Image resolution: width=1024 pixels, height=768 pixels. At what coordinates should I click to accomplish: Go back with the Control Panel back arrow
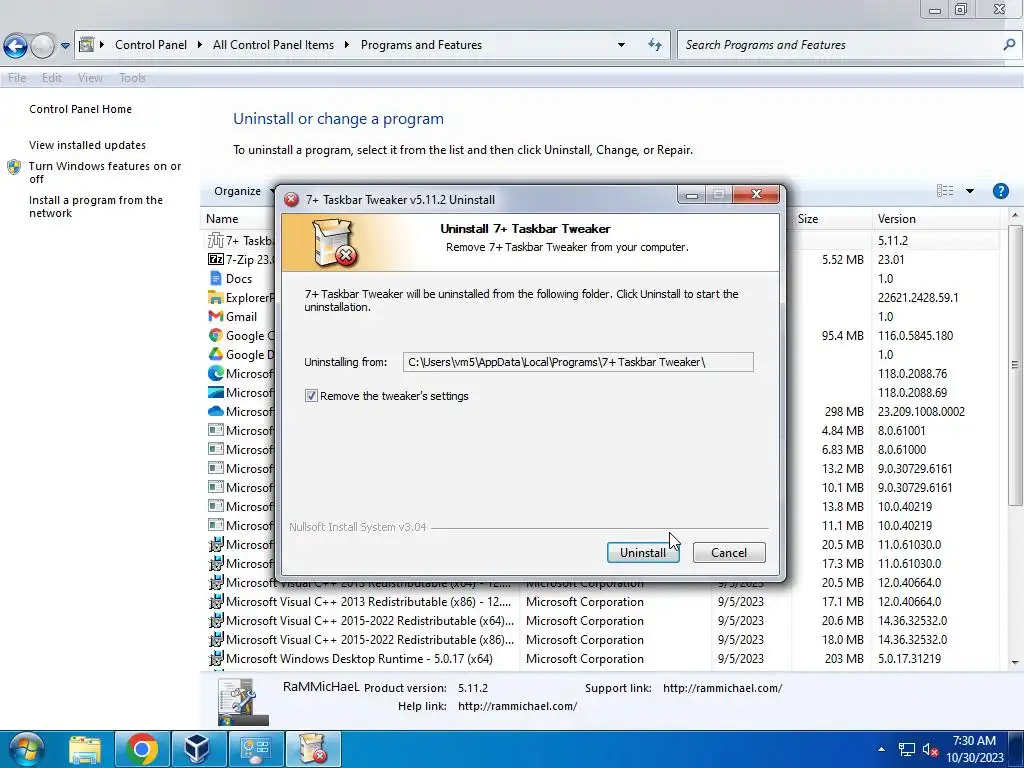coord(15,46)
